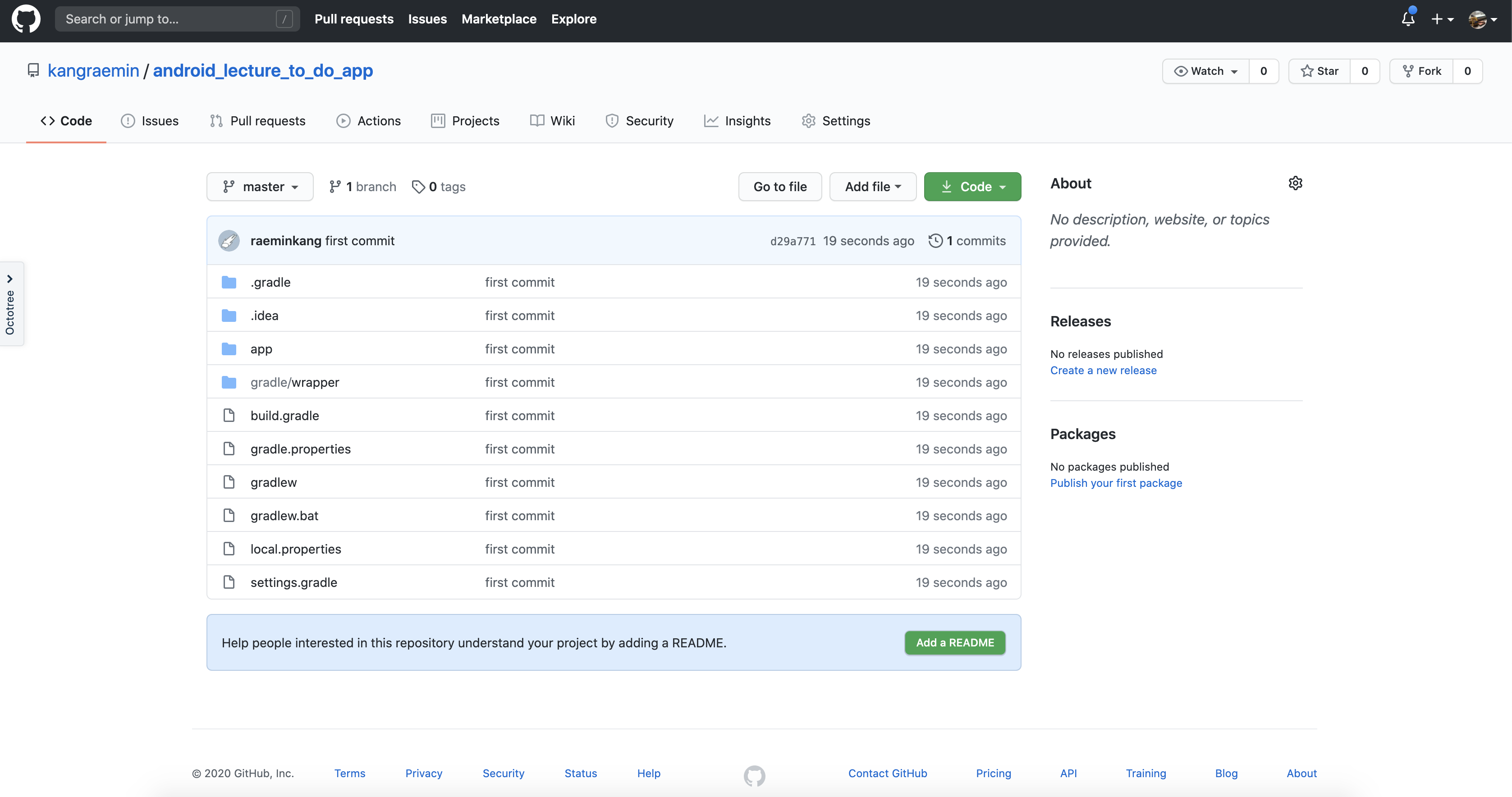Image resolution: width=1512 pixels, height=797 pixels.
Task: Click the .gradle folder icon
Action: click(229, 282)
